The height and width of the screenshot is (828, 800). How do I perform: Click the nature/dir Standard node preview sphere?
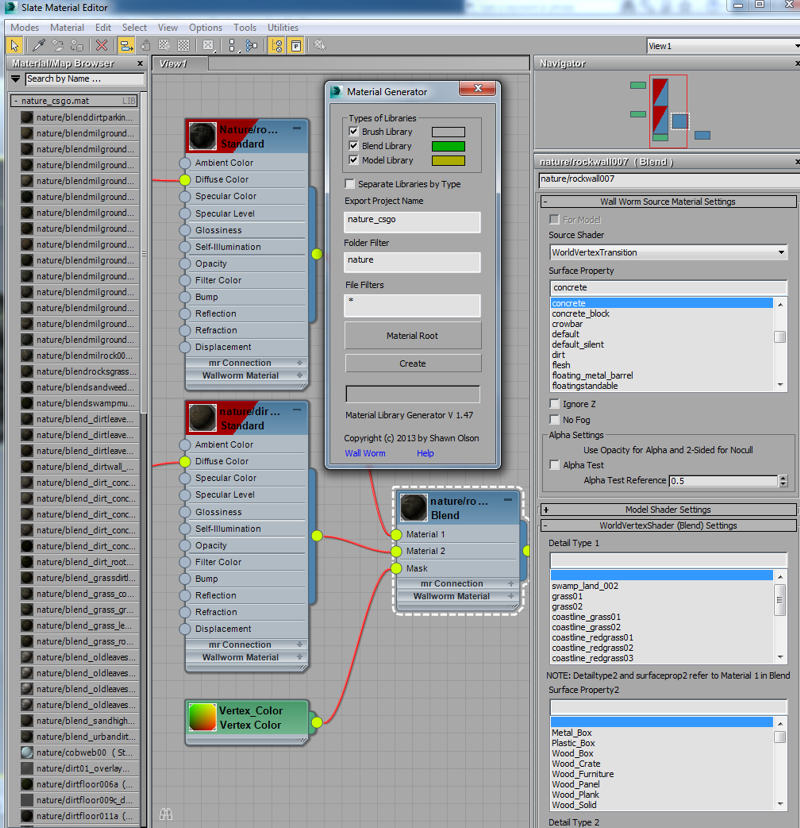coord(202,418)
